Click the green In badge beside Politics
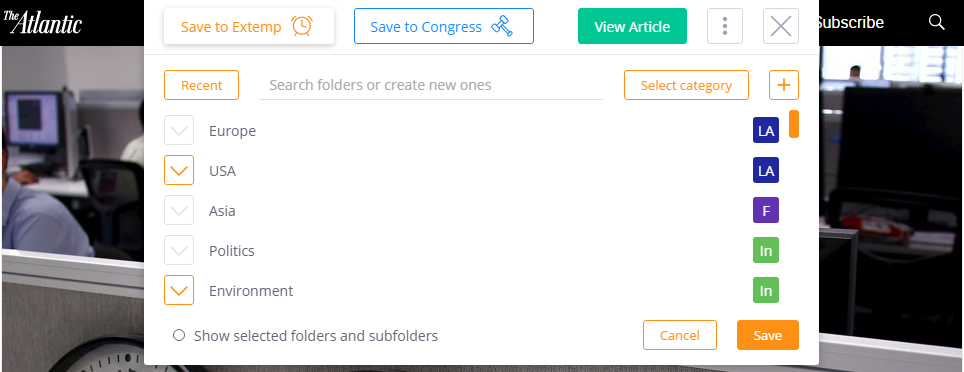964x372 pixels. coord(766,250)
